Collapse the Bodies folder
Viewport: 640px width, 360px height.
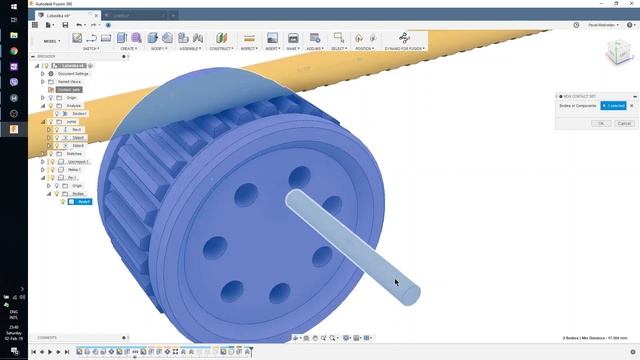pos(49,193)
